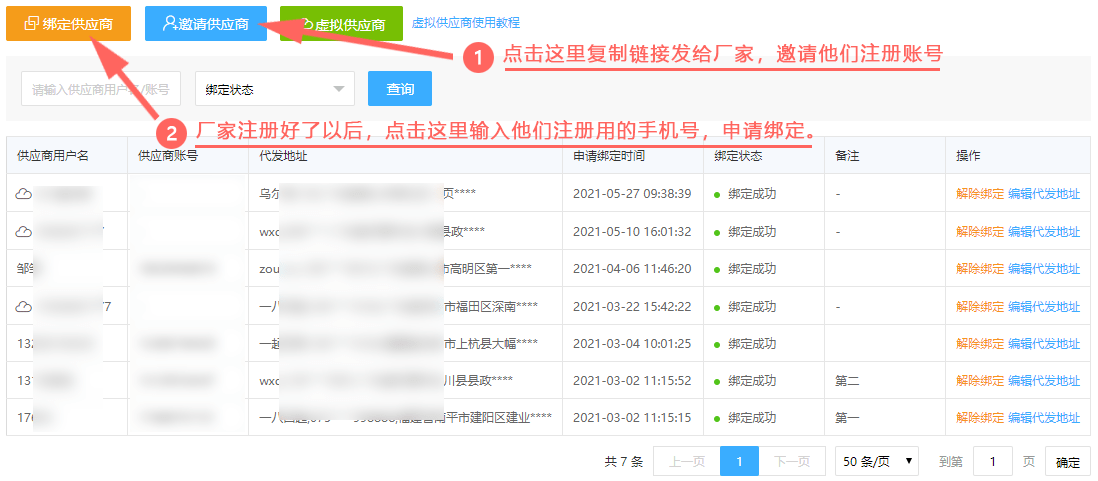
Task: Click 解除绑定 for the 2021-04-06 row
Action: coord(980,268)
